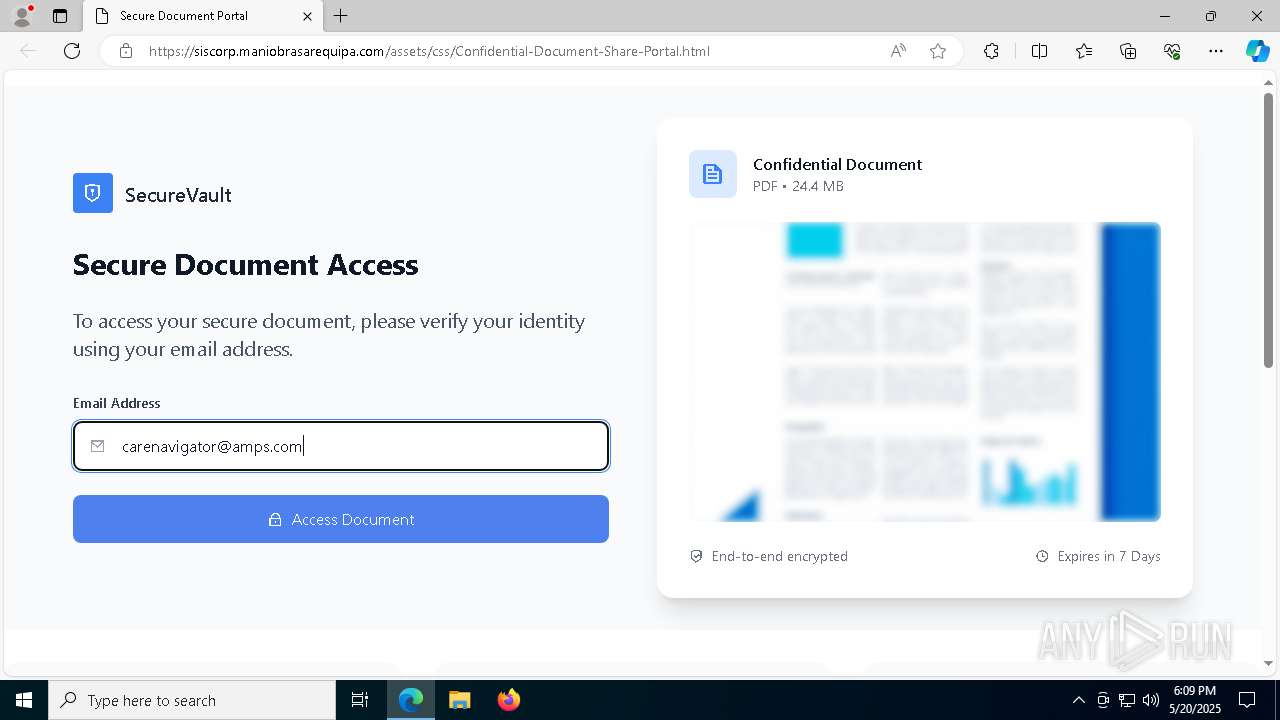This screenshot has height=720, width=1280.
Task: Open the Windows Start menu
Action: pos(24,700)
